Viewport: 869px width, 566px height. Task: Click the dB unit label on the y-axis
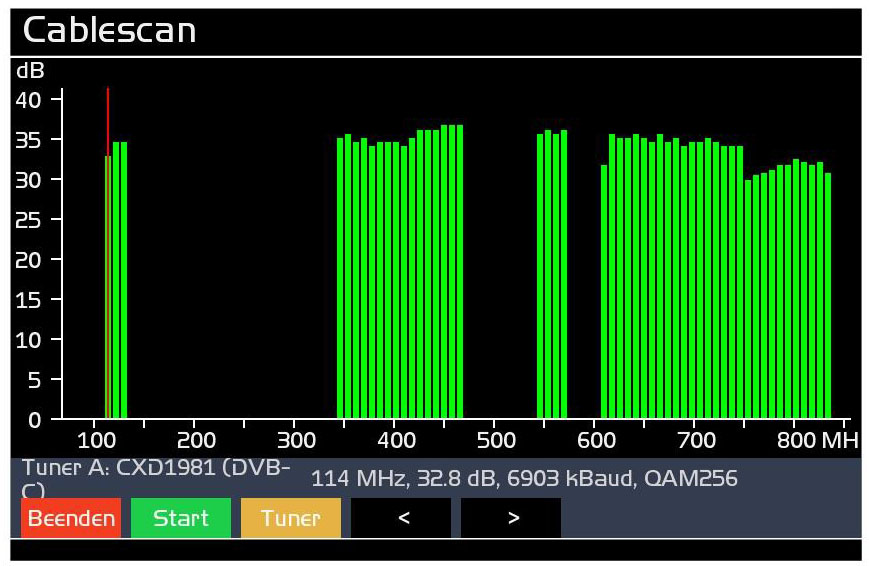pos(30,71)
